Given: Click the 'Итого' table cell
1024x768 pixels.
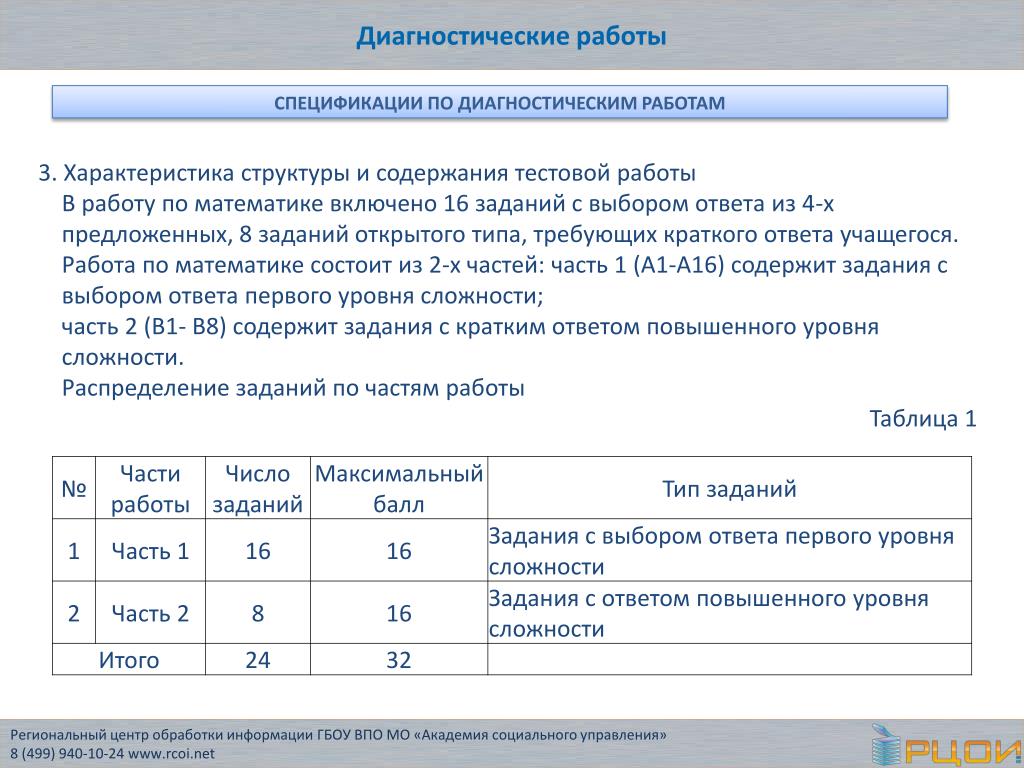Looking at the screenshot, I should (129, 660).
